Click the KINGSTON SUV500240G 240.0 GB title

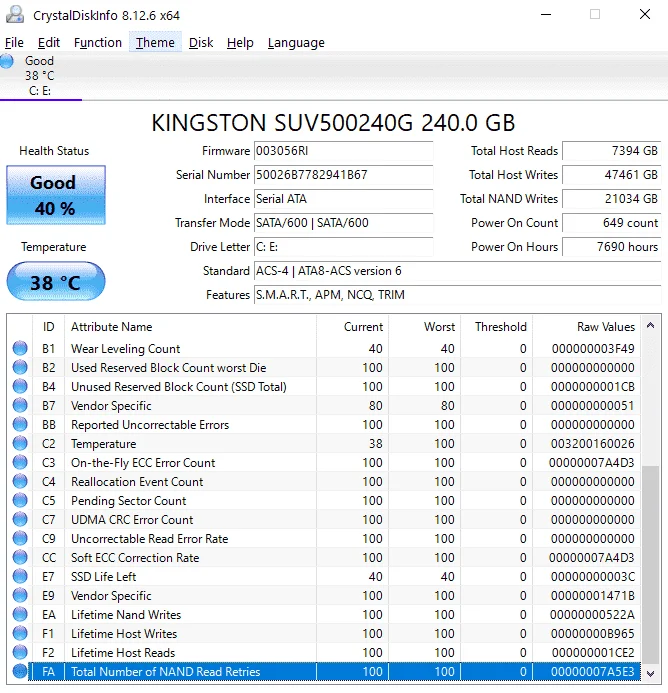point(333,122)
